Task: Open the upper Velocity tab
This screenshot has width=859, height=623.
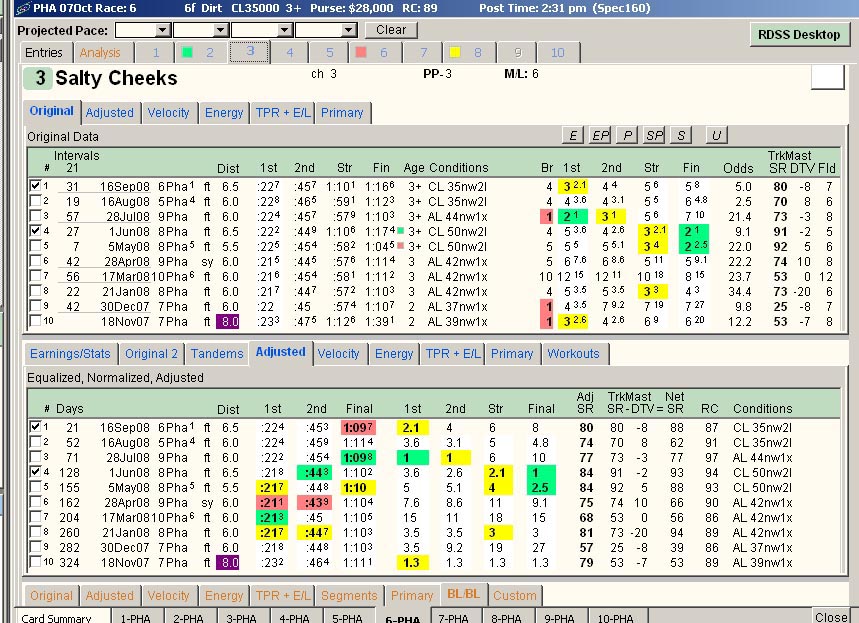Action: [168, 113]
